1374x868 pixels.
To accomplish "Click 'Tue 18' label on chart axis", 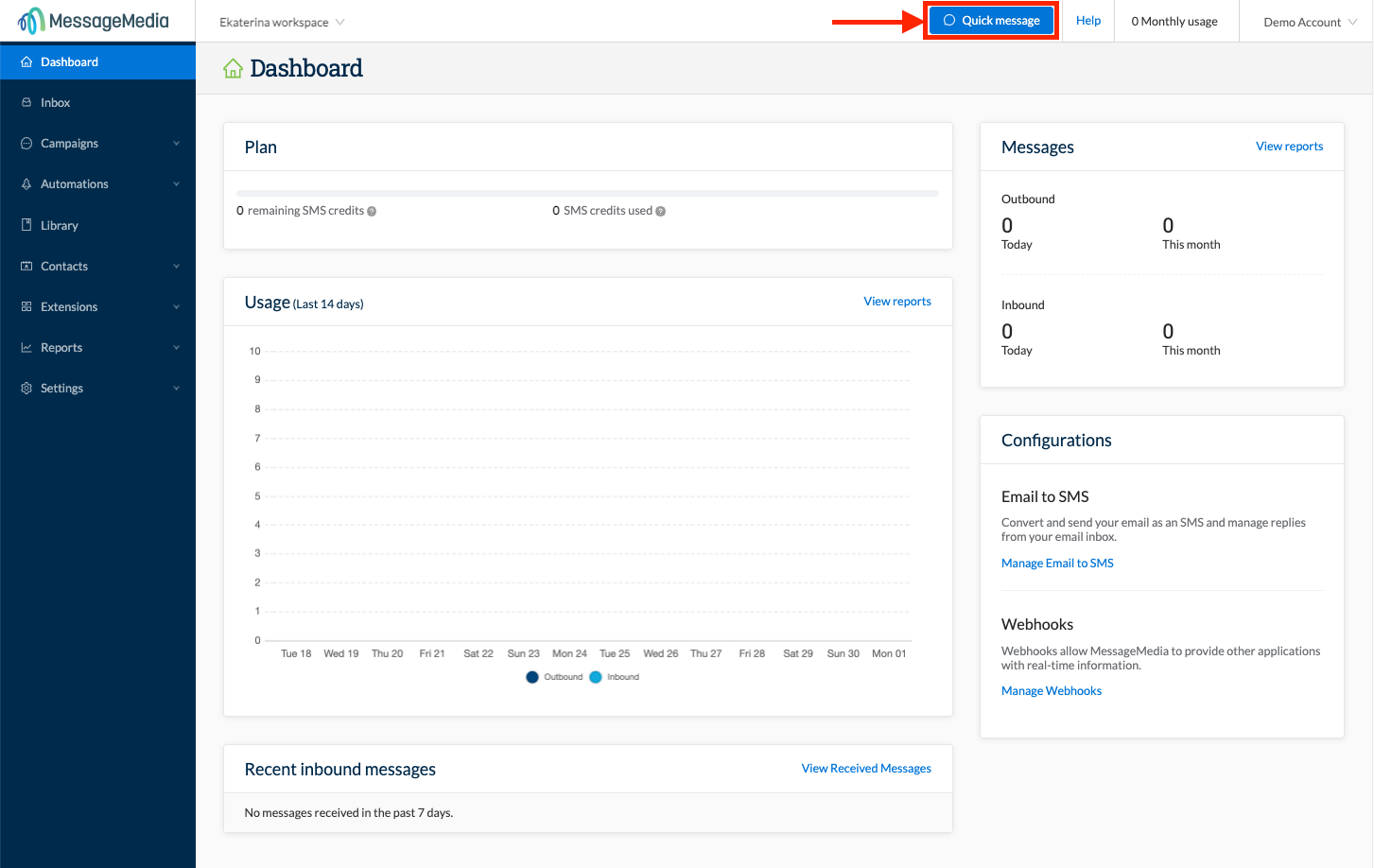I will tap(296, 653).
